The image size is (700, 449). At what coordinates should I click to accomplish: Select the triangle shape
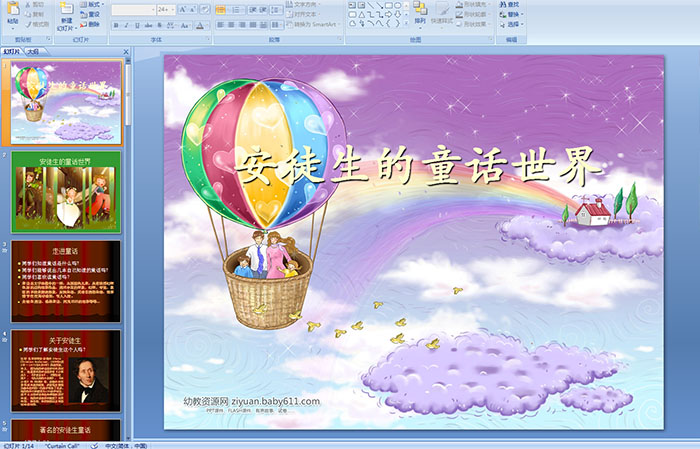click(362, 15)
